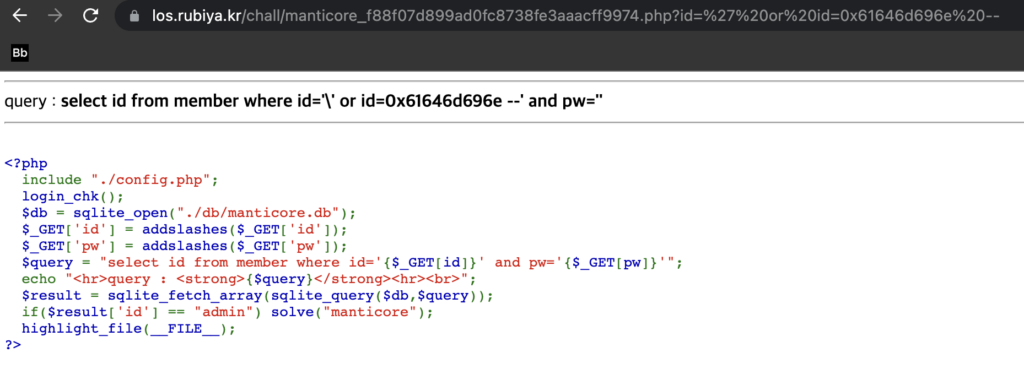
Task: Click the '<?php' opening tag line
Action: click(x=26, y=163)
